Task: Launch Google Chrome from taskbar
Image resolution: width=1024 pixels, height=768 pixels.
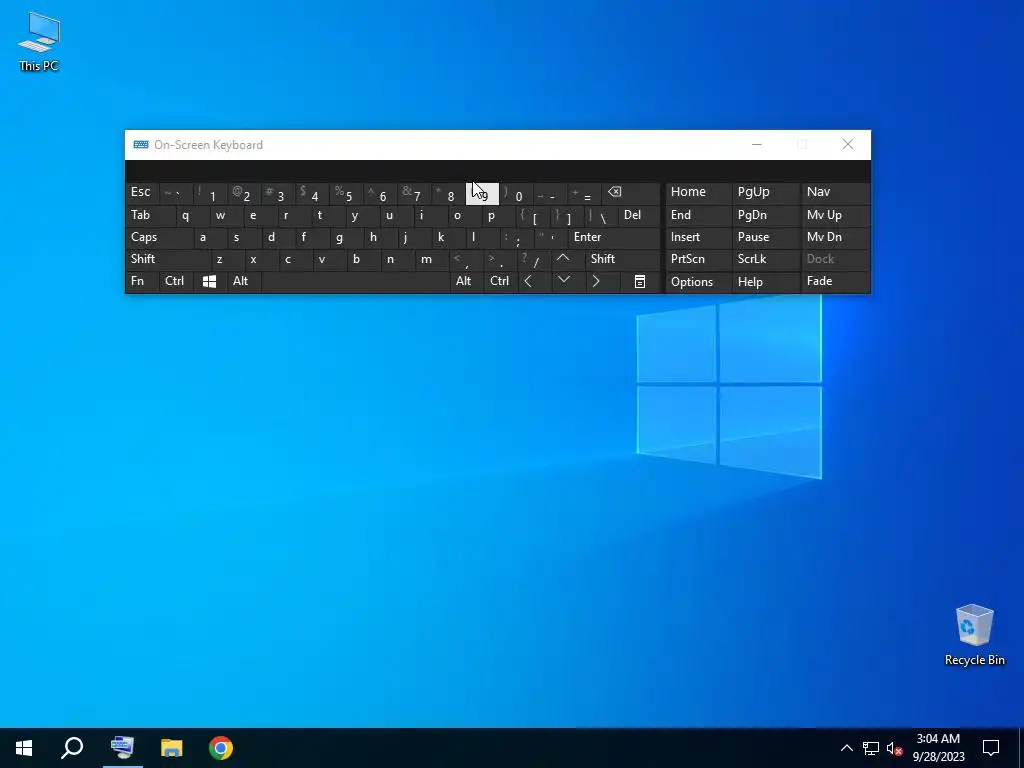Action: [221, 748]
